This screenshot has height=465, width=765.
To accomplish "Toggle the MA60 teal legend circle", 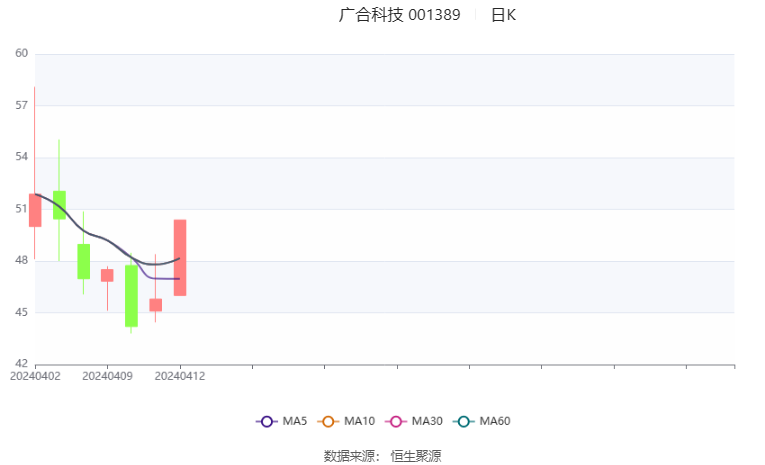I will click(463, 422).
